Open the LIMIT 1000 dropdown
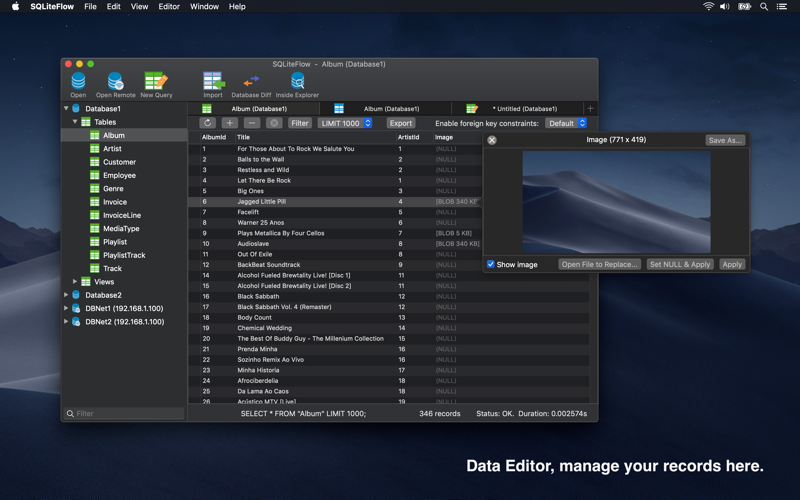Viewport: 800px width, 500px height. click(345, 123)
